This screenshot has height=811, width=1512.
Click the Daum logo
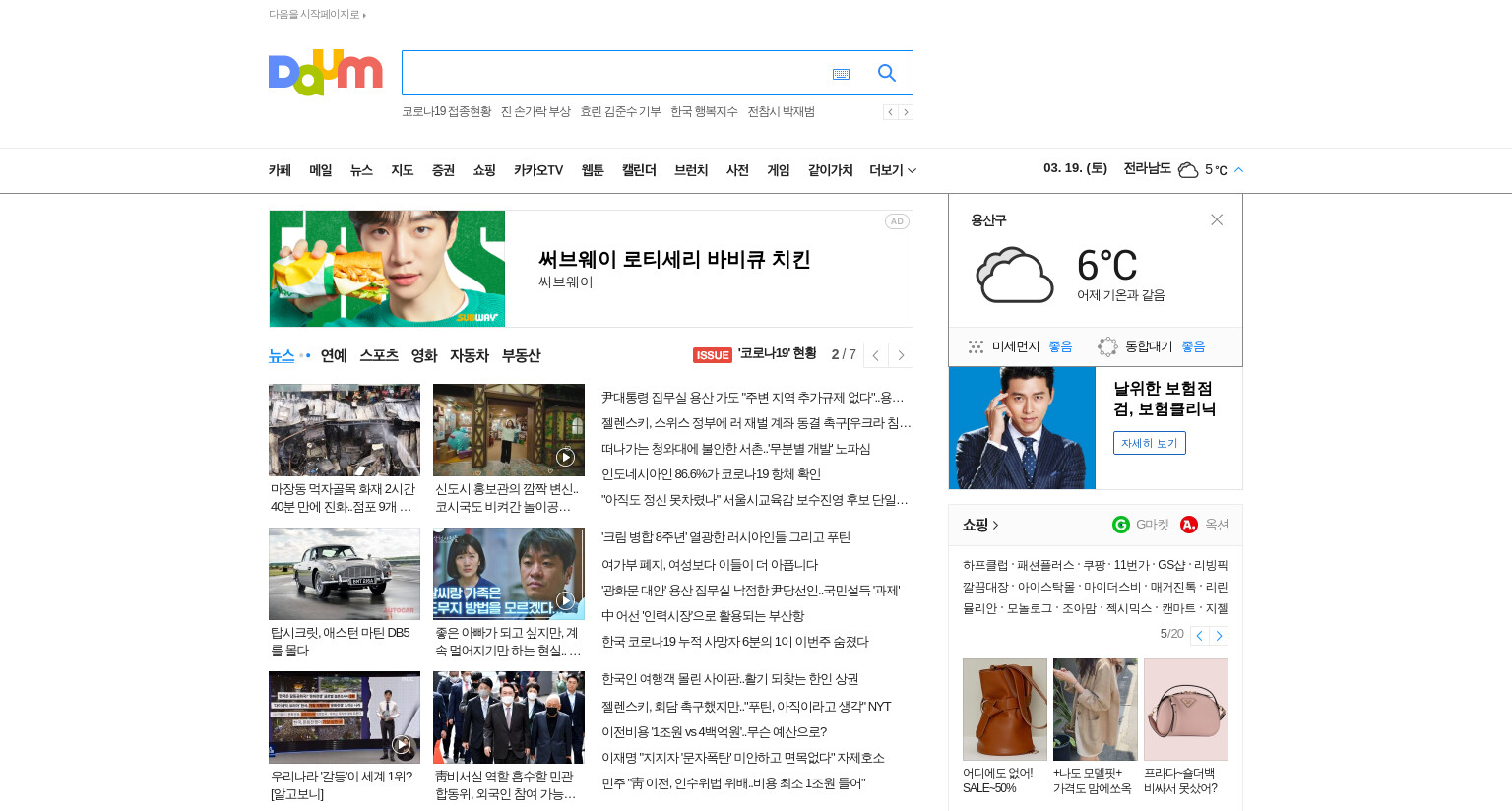[x=325, y=72]
